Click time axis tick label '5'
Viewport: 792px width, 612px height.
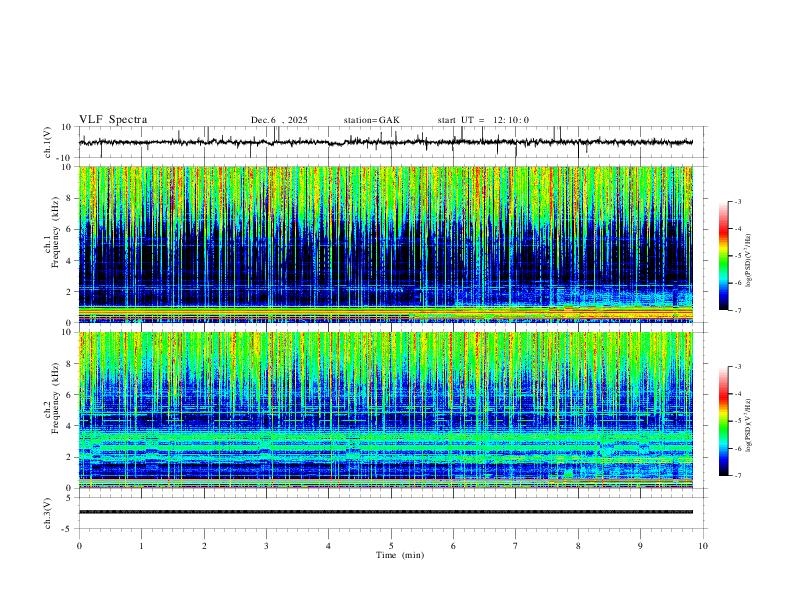tap(391, 546)
